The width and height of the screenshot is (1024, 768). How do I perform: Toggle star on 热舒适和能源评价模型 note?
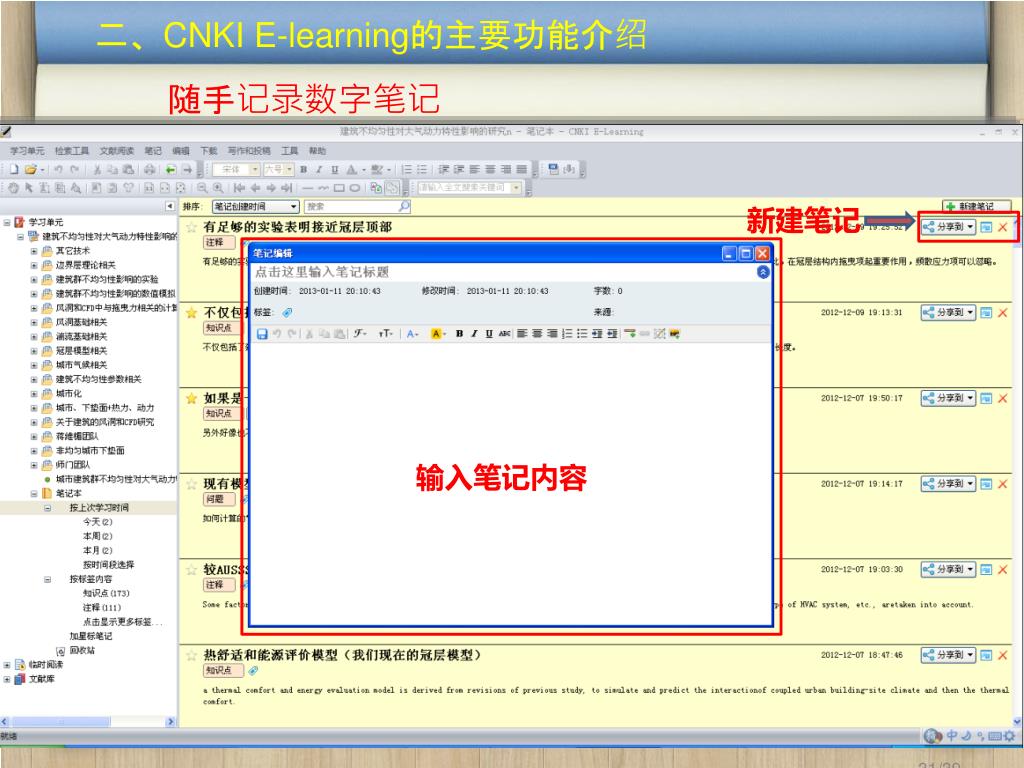pyautogui.click(x=191, y=655)
